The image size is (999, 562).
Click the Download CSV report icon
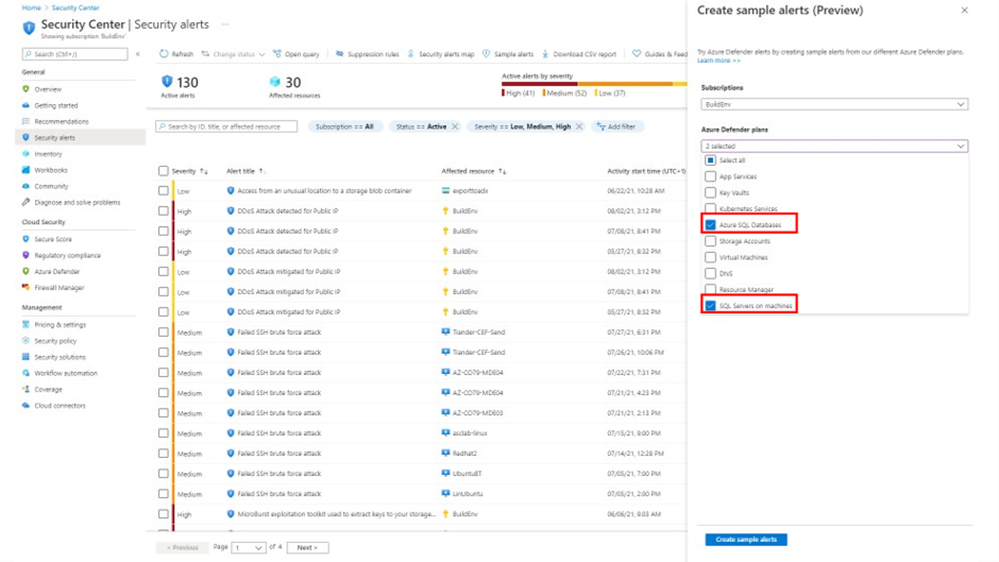pyautogui.click(x=545, y=54)
